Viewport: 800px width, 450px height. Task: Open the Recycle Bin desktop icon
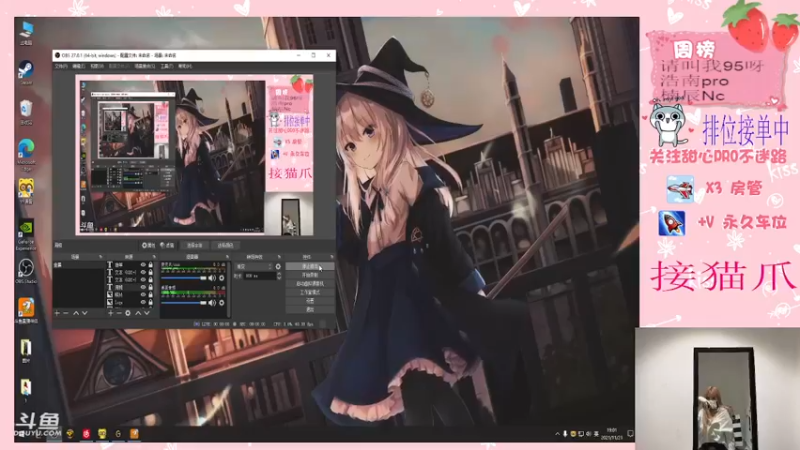(x=26, y=112)
